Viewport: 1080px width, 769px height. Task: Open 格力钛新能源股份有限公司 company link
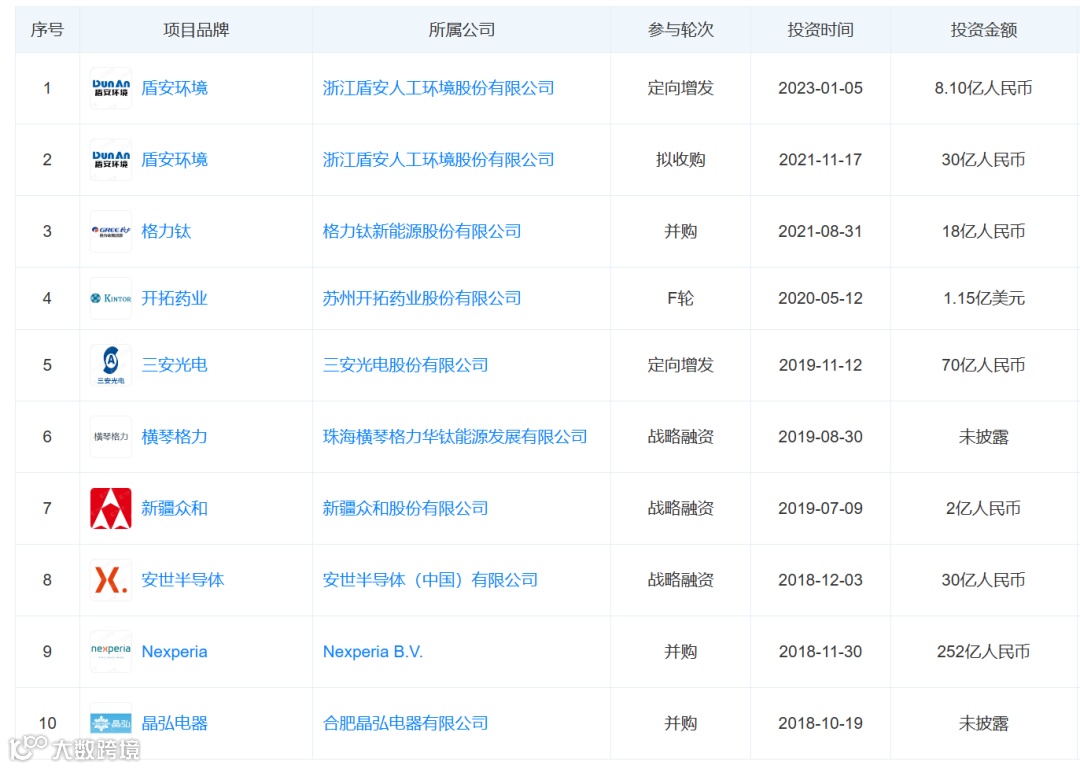422,232
